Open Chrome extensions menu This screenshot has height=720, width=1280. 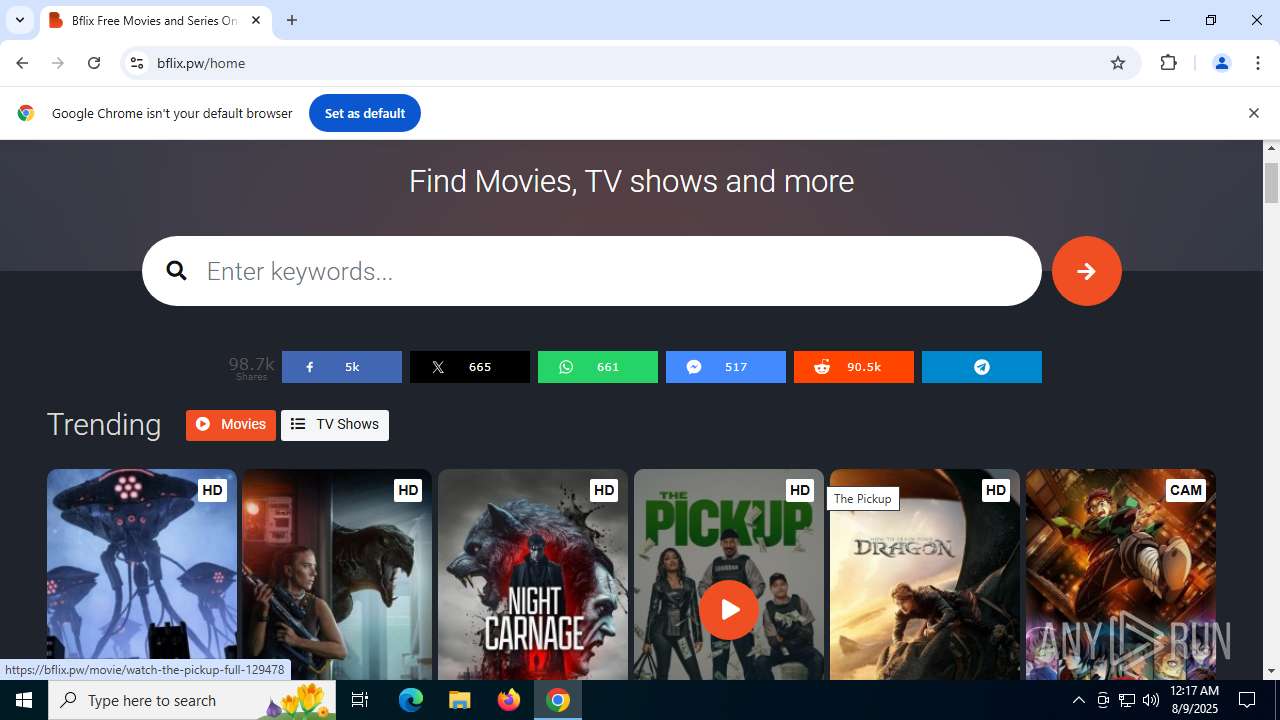tap(1168, 63)
